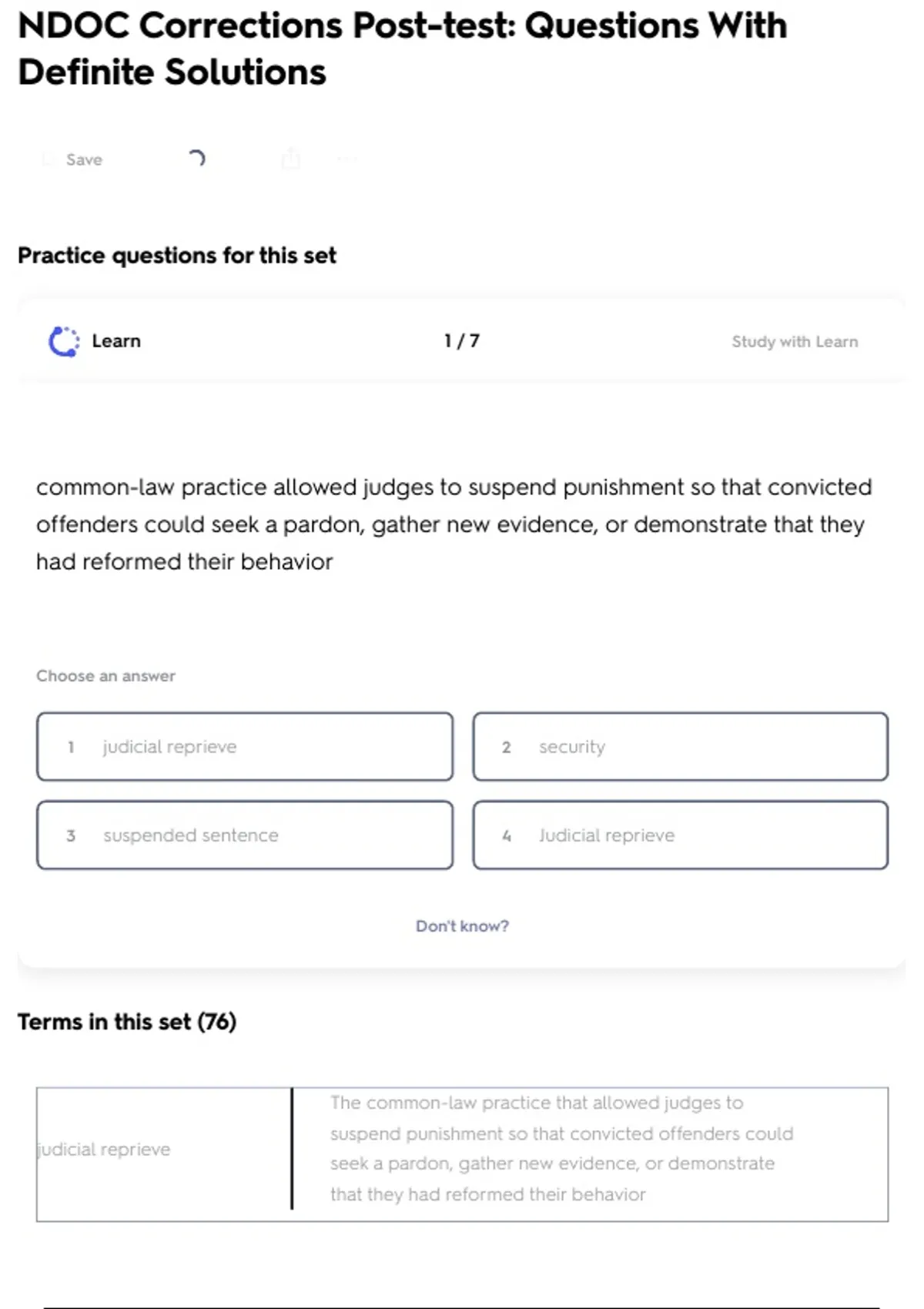Image resolution: width=924 pixels, height=1309 pixels.
Task: Click the NDOC Corrections Post-test page title
Action: point(402,49)
